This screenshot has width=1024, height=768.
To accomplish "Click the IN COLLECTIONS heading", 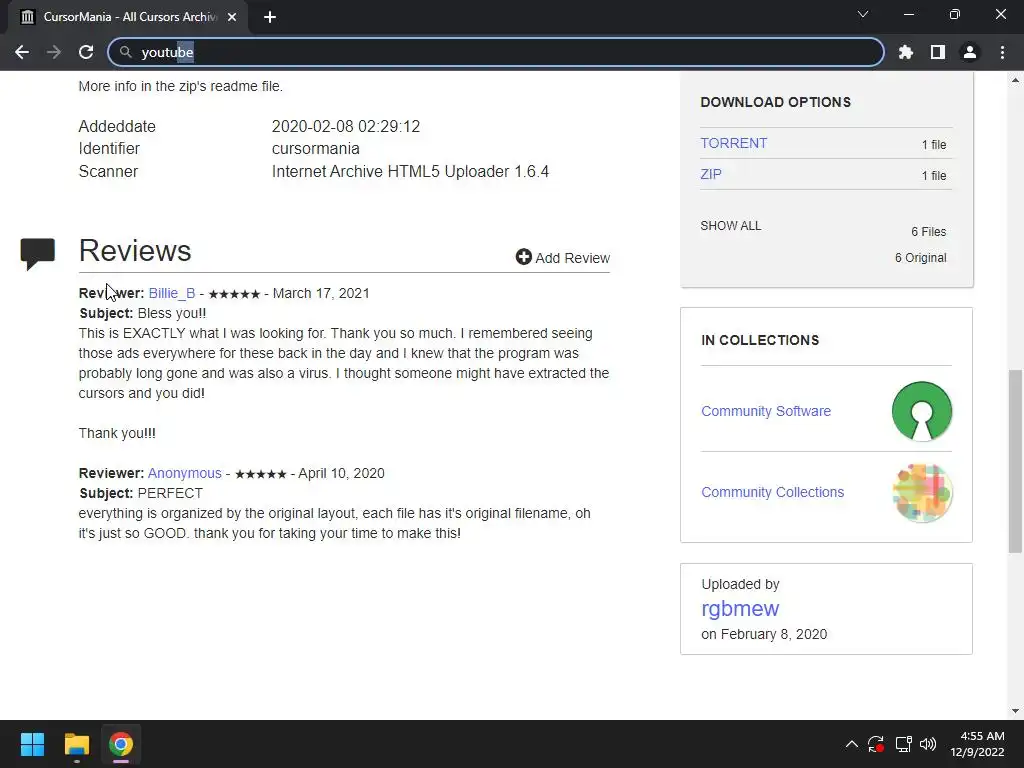I will coord(760,340).
